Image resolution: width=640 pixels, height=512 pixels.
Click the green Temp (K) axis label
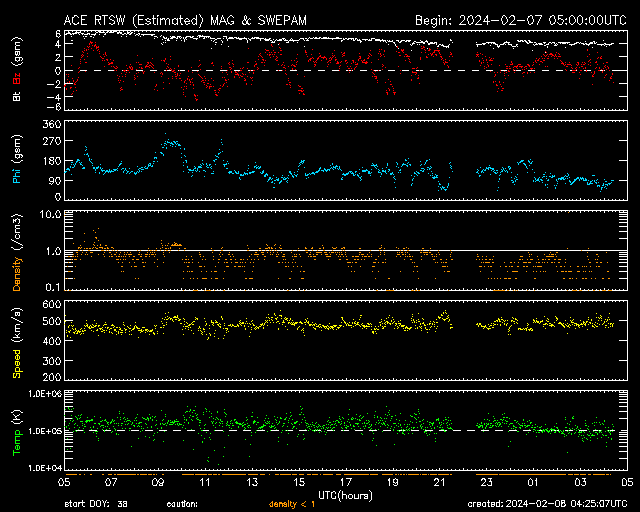coord(16,430)
